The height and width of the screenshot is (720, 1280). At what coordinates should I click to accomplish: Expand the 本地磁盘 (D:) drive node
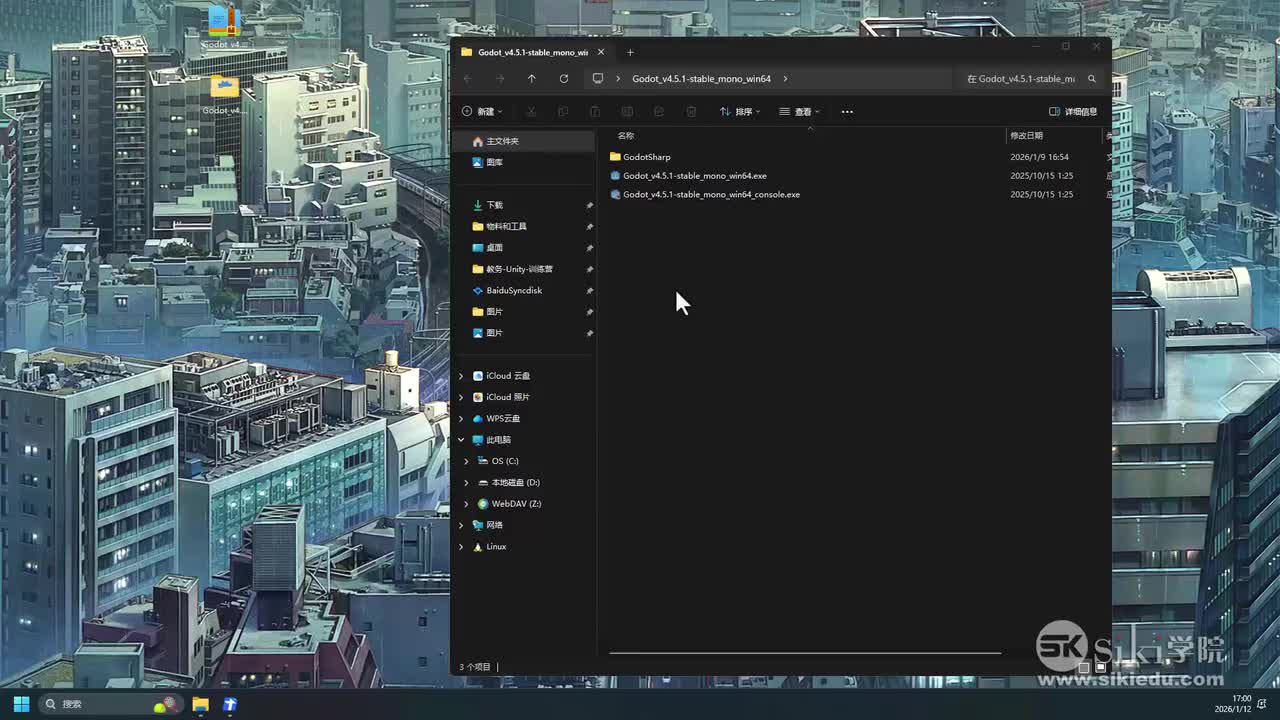pyautogui.click(x=466, y=483)
